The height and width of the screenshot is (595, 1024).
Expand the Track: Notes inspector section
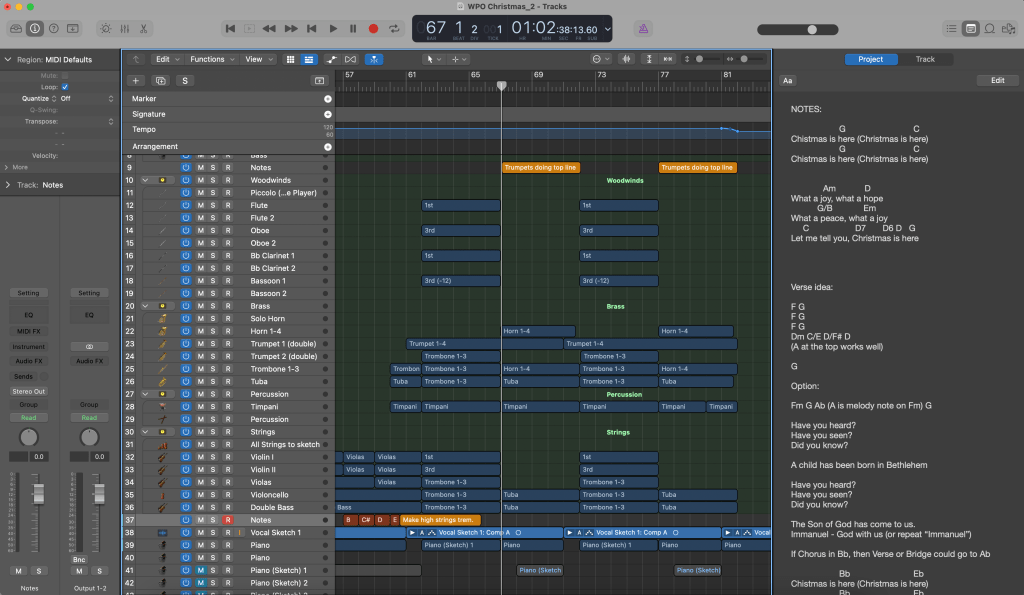[8, 185]
